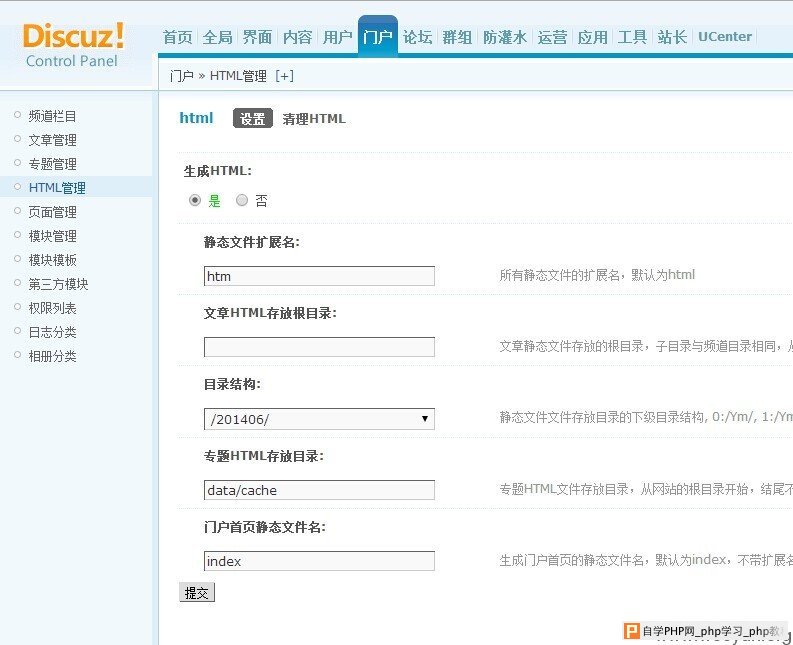Go to the 群组 navigation tab

457,37
